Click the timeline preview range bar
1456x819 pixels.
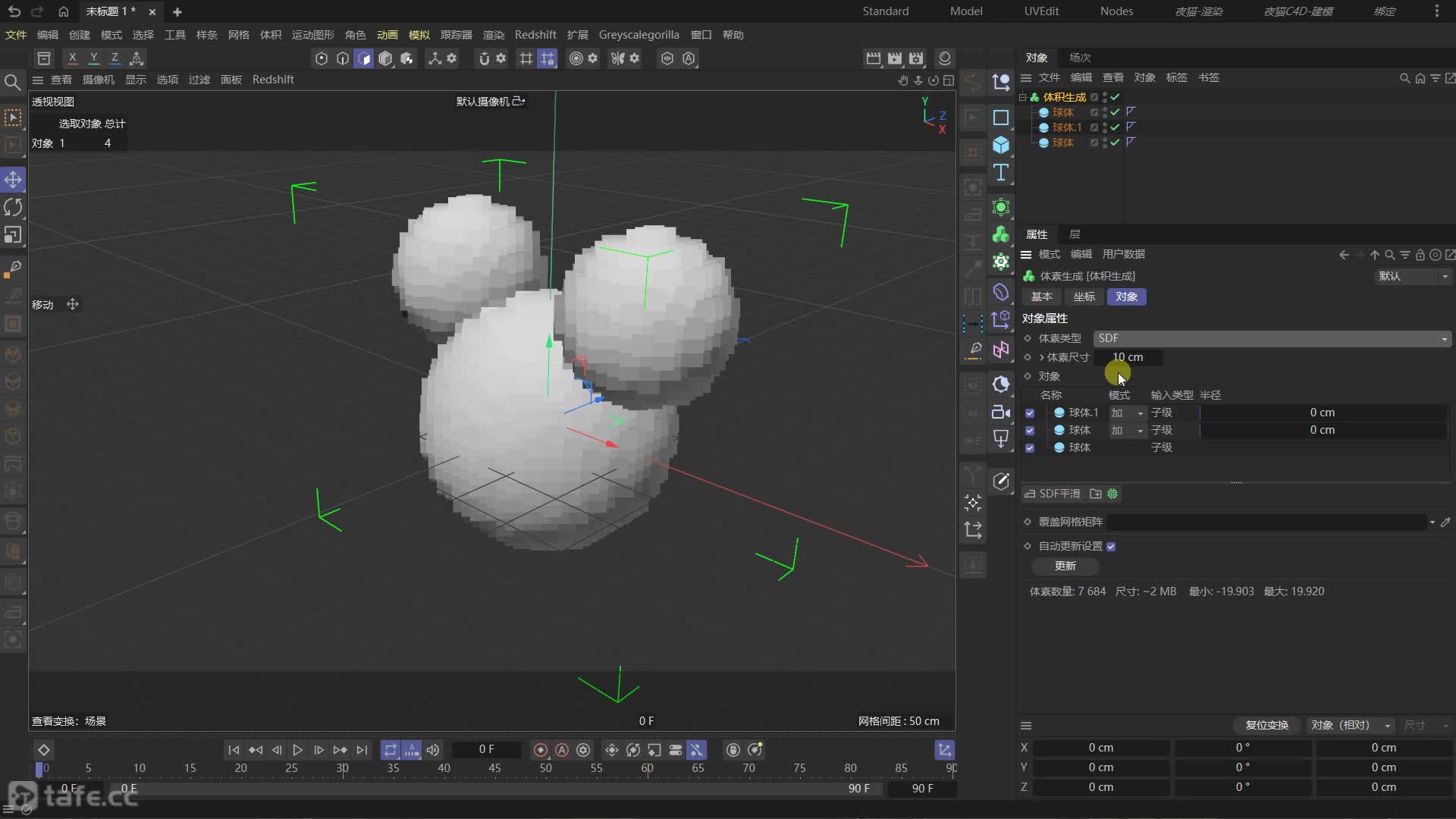click(x=497, y=789)
